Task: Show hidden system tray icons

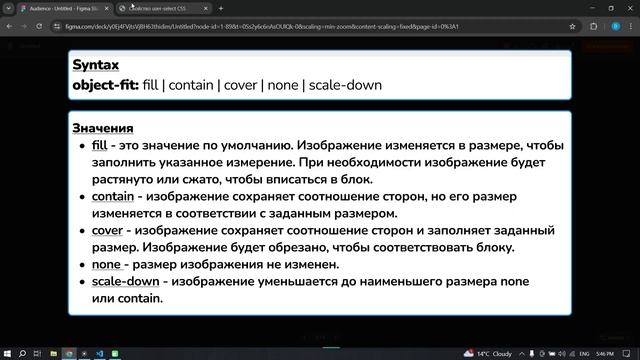Action: tap(522, 353)
